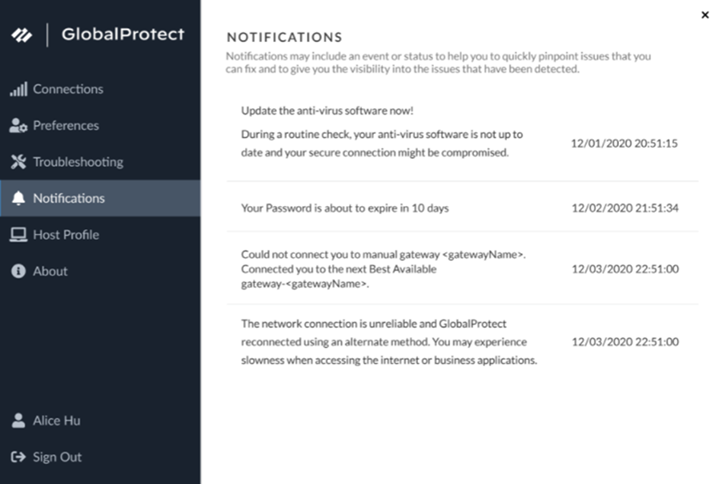Show the About page
720x484 pixels.
click(50, 271)
